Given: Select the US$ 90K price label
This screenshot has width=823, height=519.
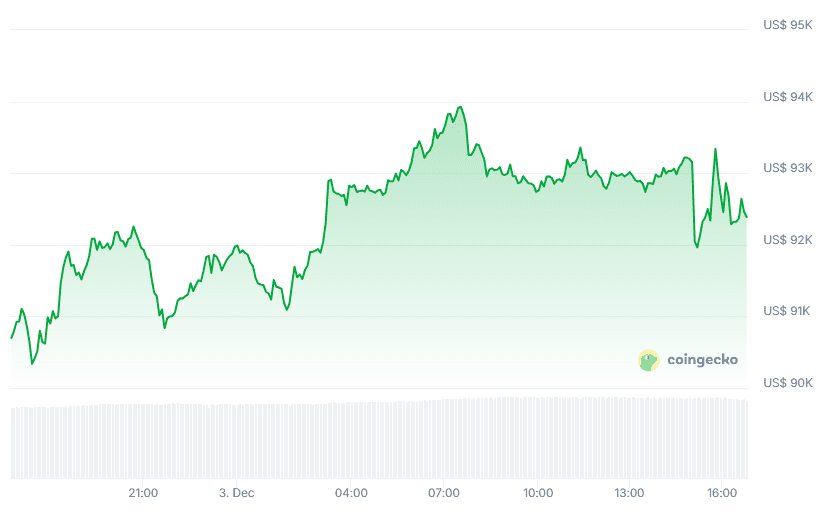Looking at the screenshot, I should (x=787, y=383).
